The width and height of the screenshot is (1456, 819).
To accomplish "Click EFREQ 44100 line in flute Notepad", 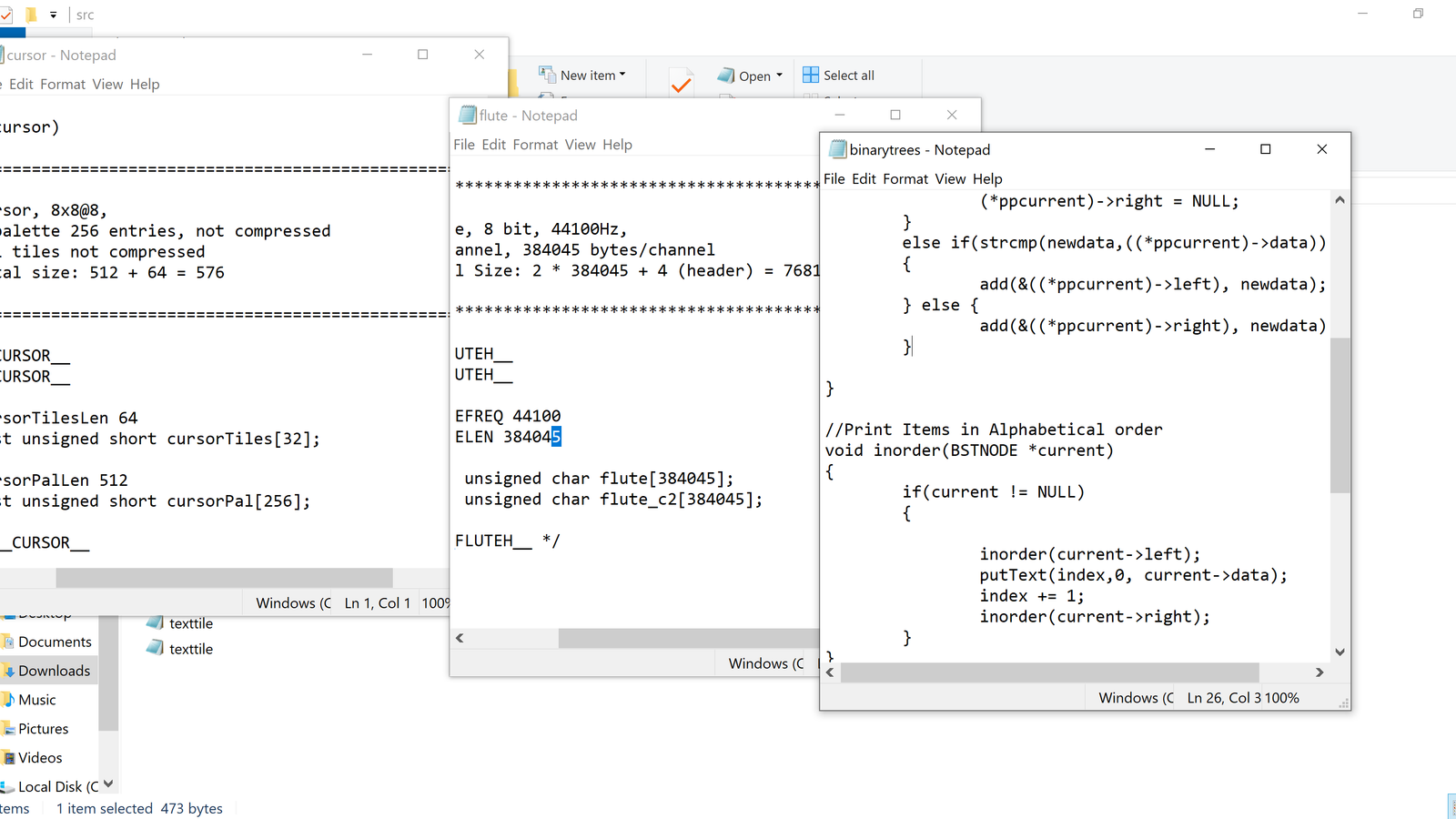I will tap(508, 416).
